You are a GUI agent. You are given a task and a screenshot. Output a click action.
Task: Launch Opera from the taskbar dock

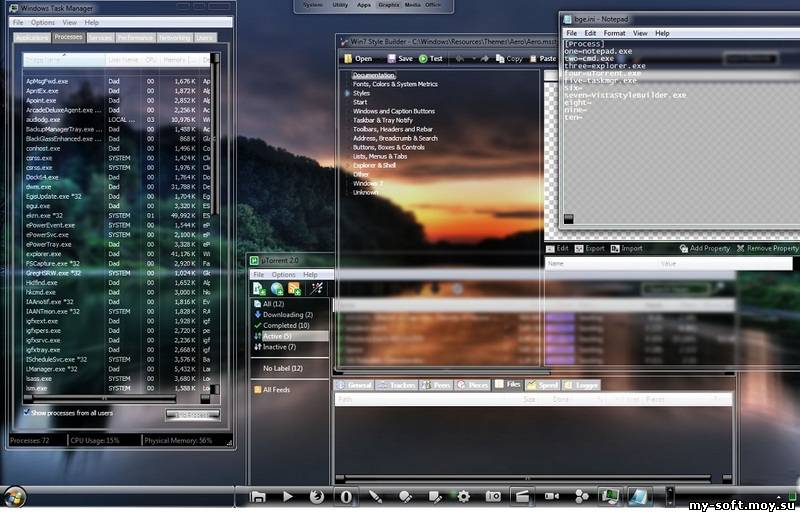pyautogui.click(x=346, y=496)
